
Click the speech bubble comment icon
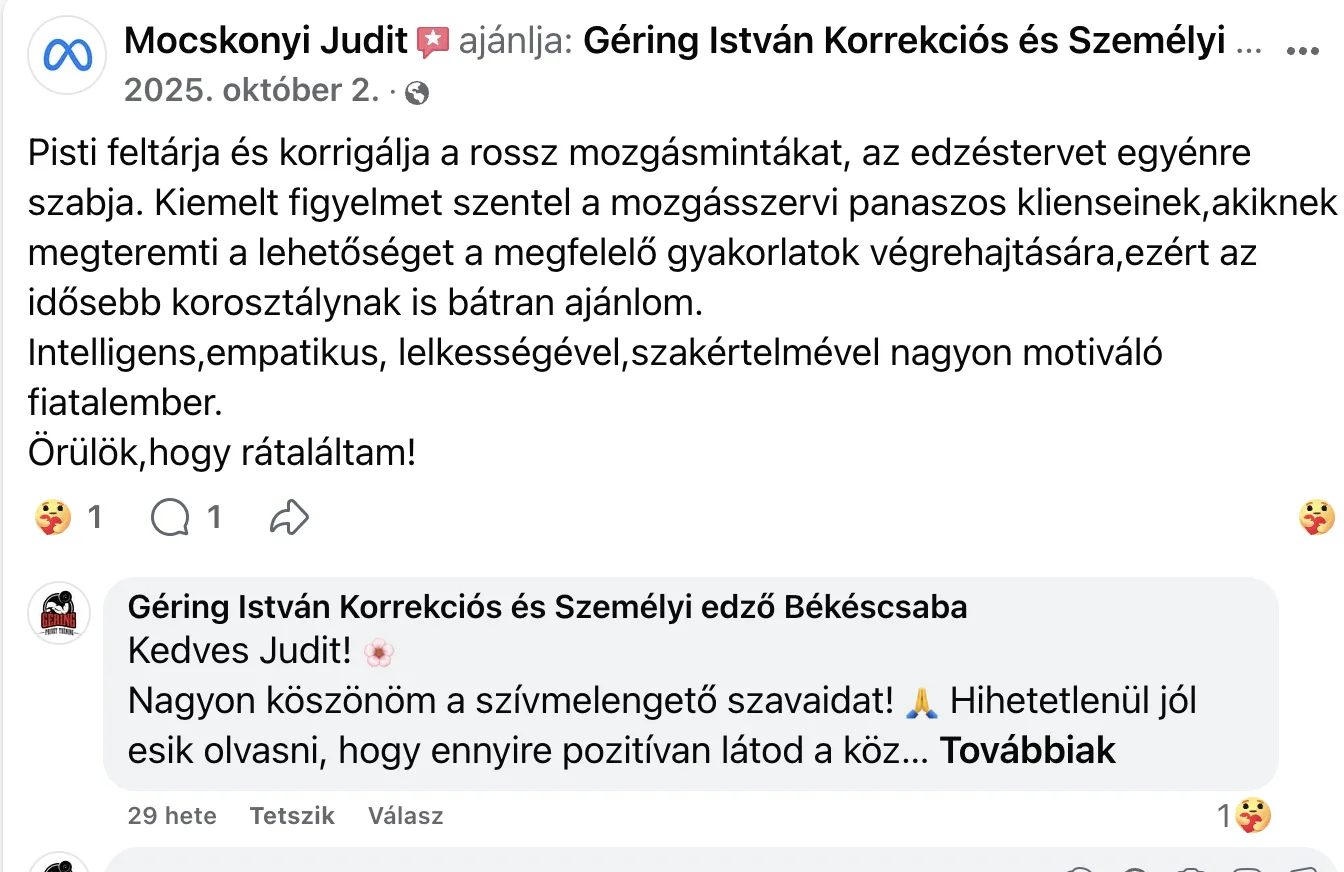pos(170,518)
